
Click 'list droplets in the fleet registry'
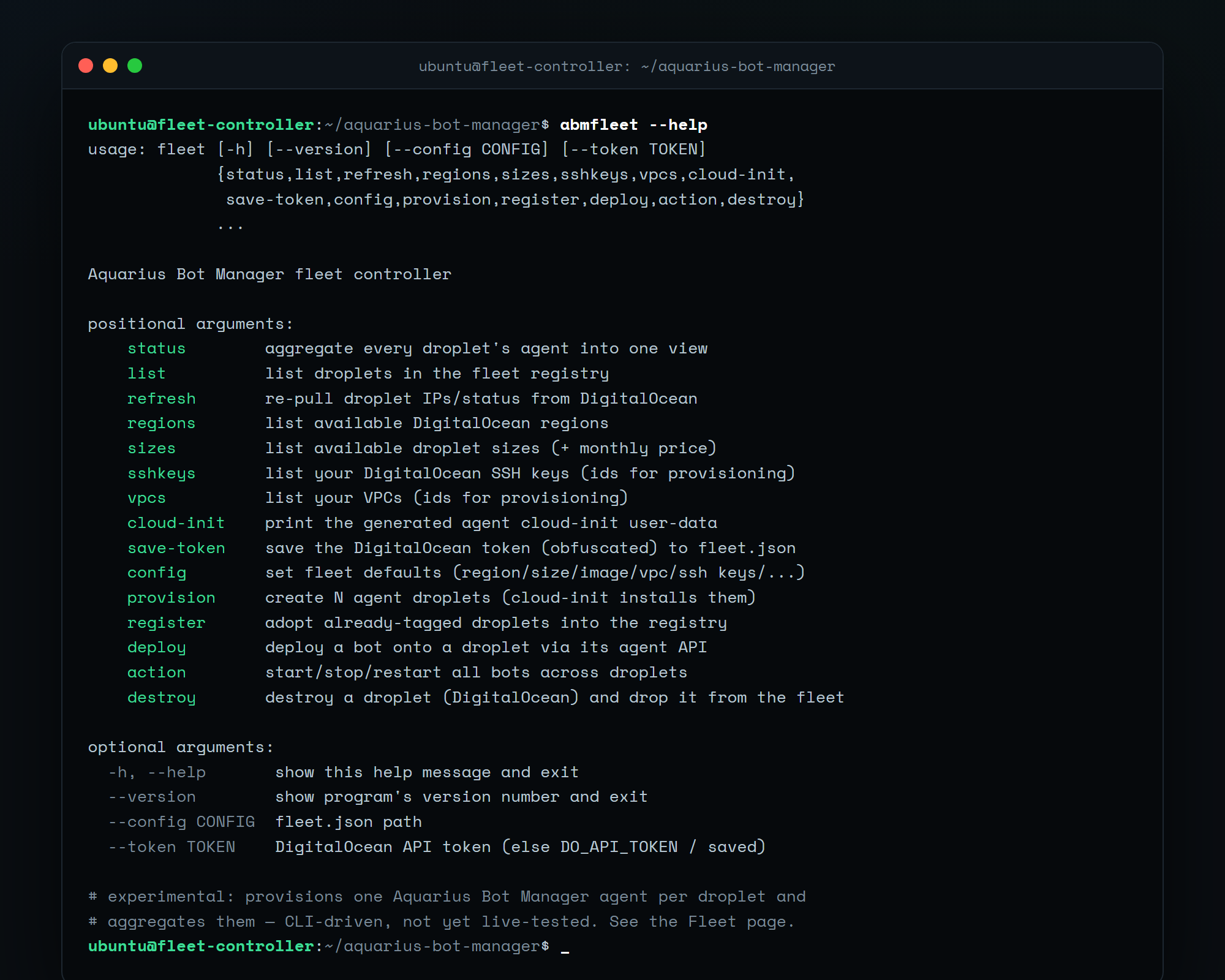click(437, 374)
